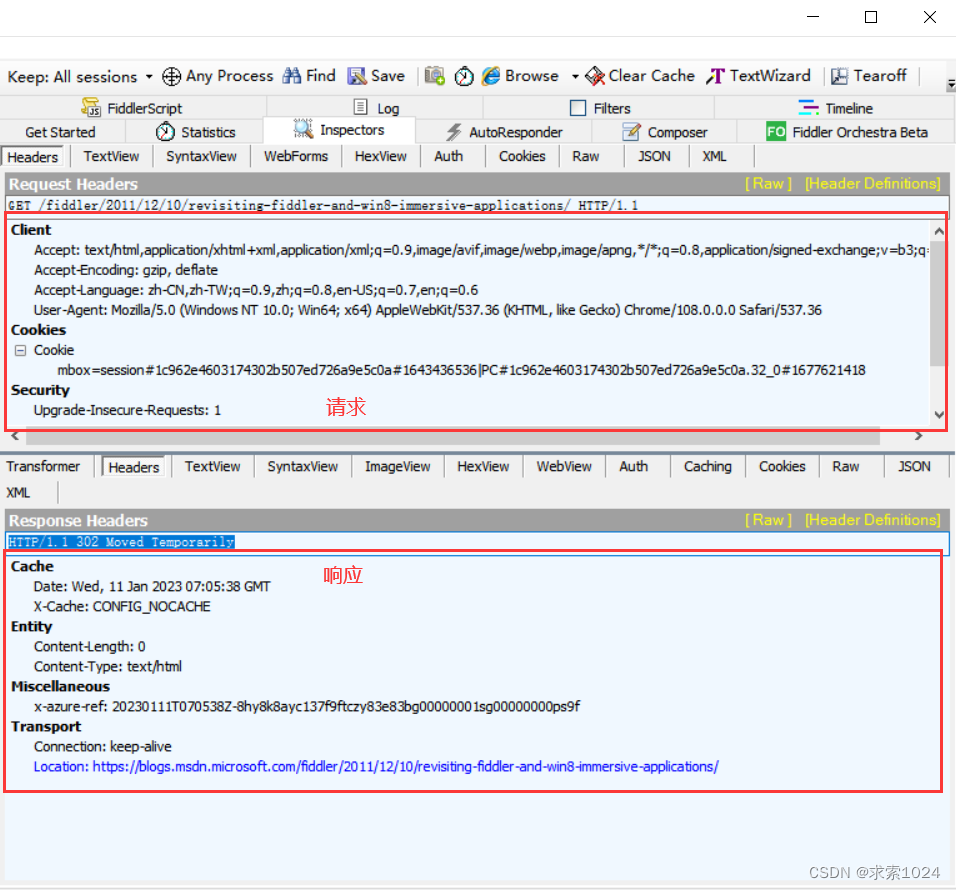Click the GET request line field
The width and height of the screenshot is (956, 890).
477,205
